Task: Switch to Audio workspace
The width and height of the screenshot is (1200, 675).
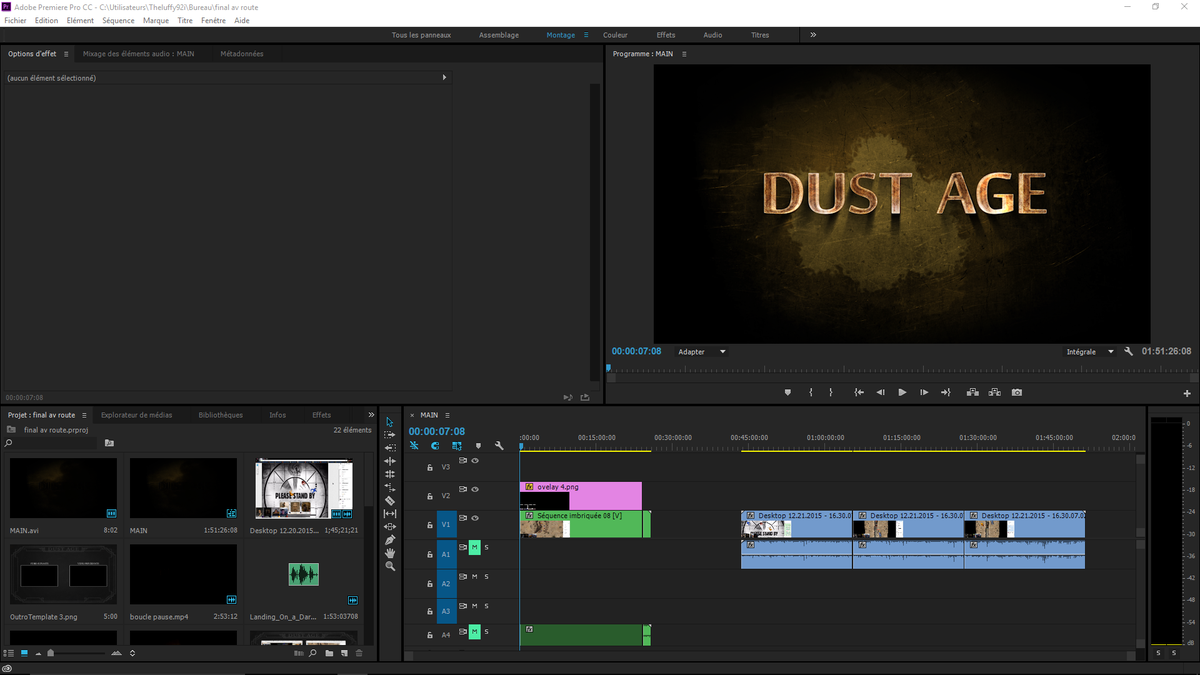Action: click(x=712, y=35)
